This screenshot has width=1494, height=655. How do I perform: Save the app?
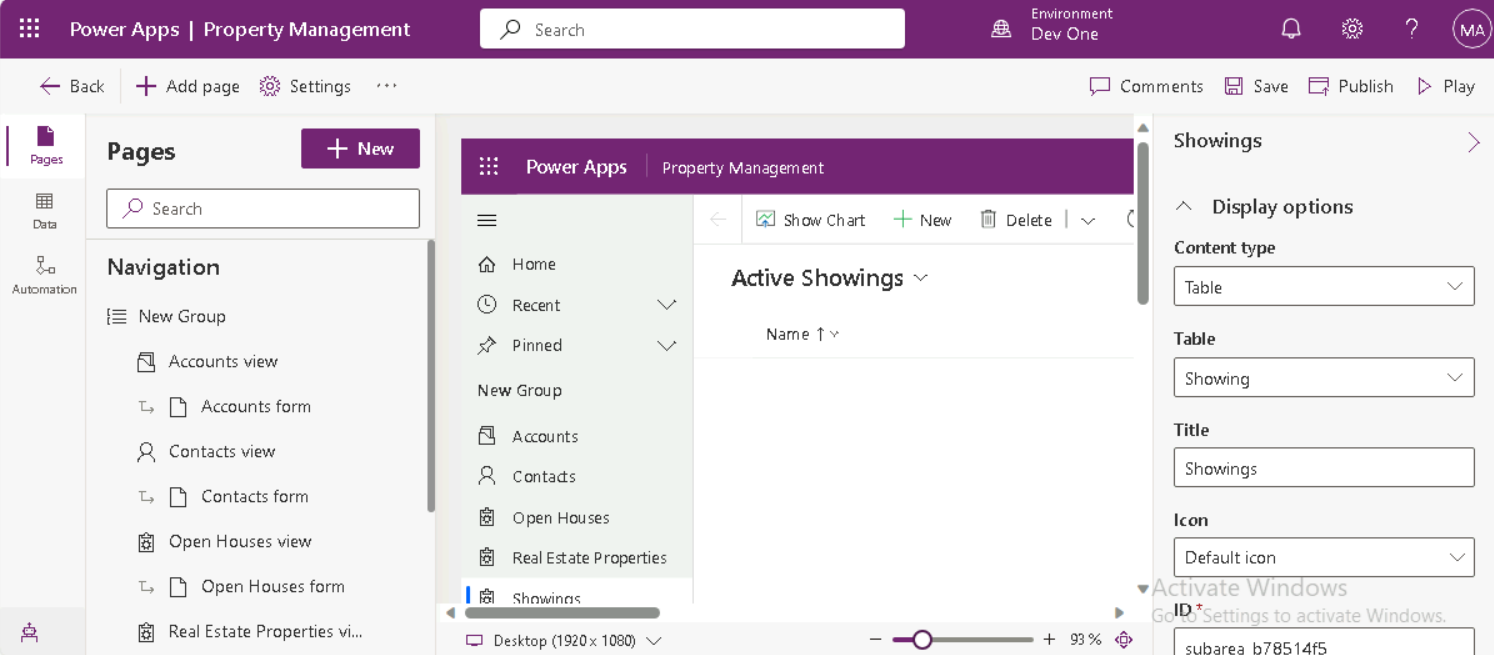[1256, 86]
